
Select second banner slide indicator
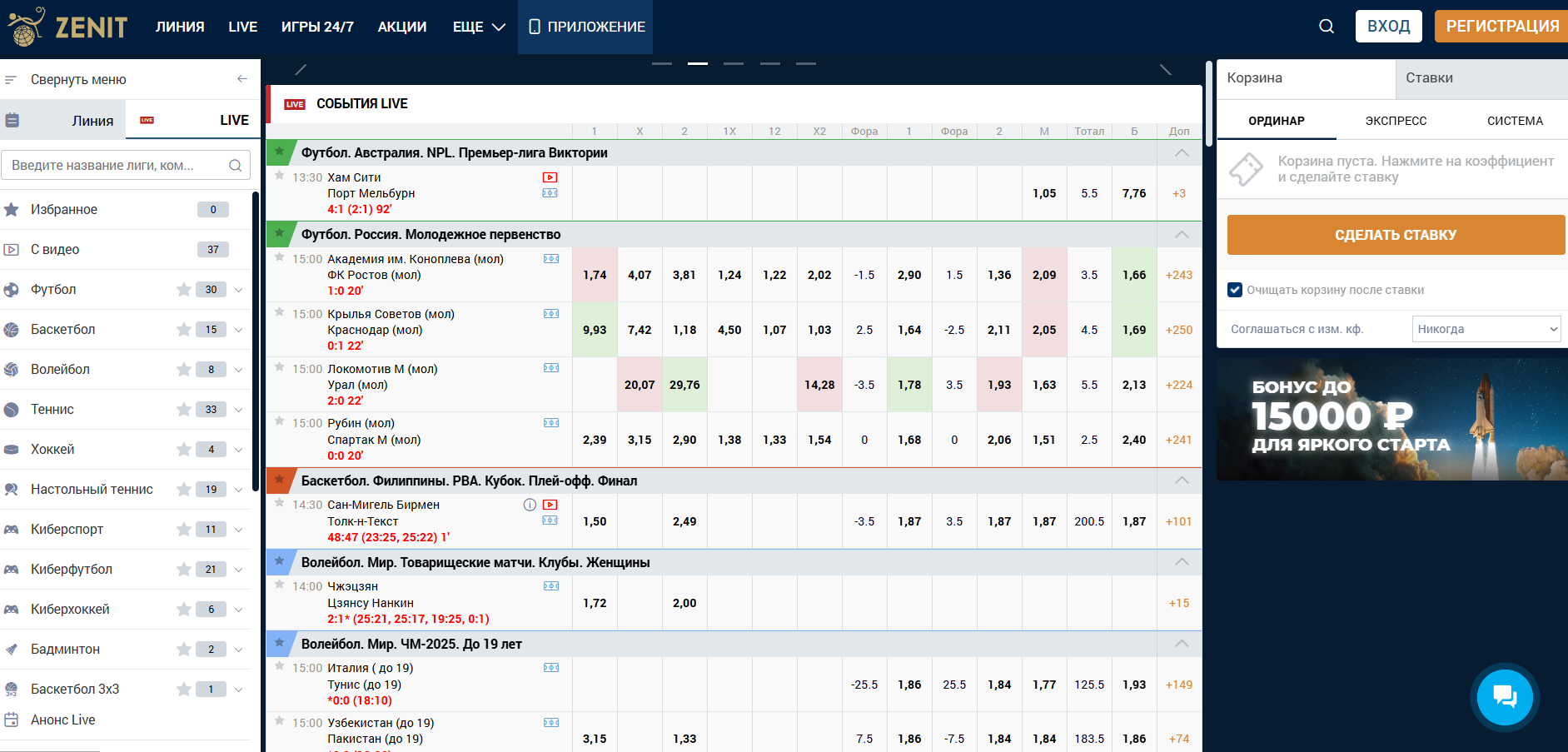click(698, 63)
